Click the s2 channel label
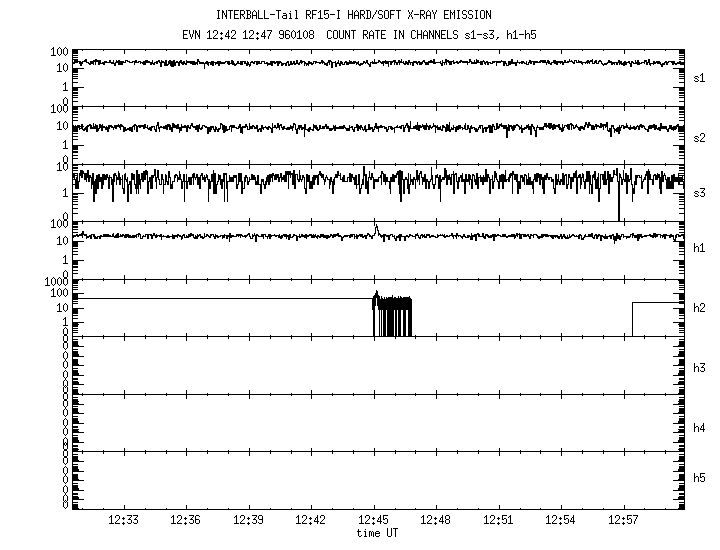Viewport: 720px width, 550px height. point(700,137)
